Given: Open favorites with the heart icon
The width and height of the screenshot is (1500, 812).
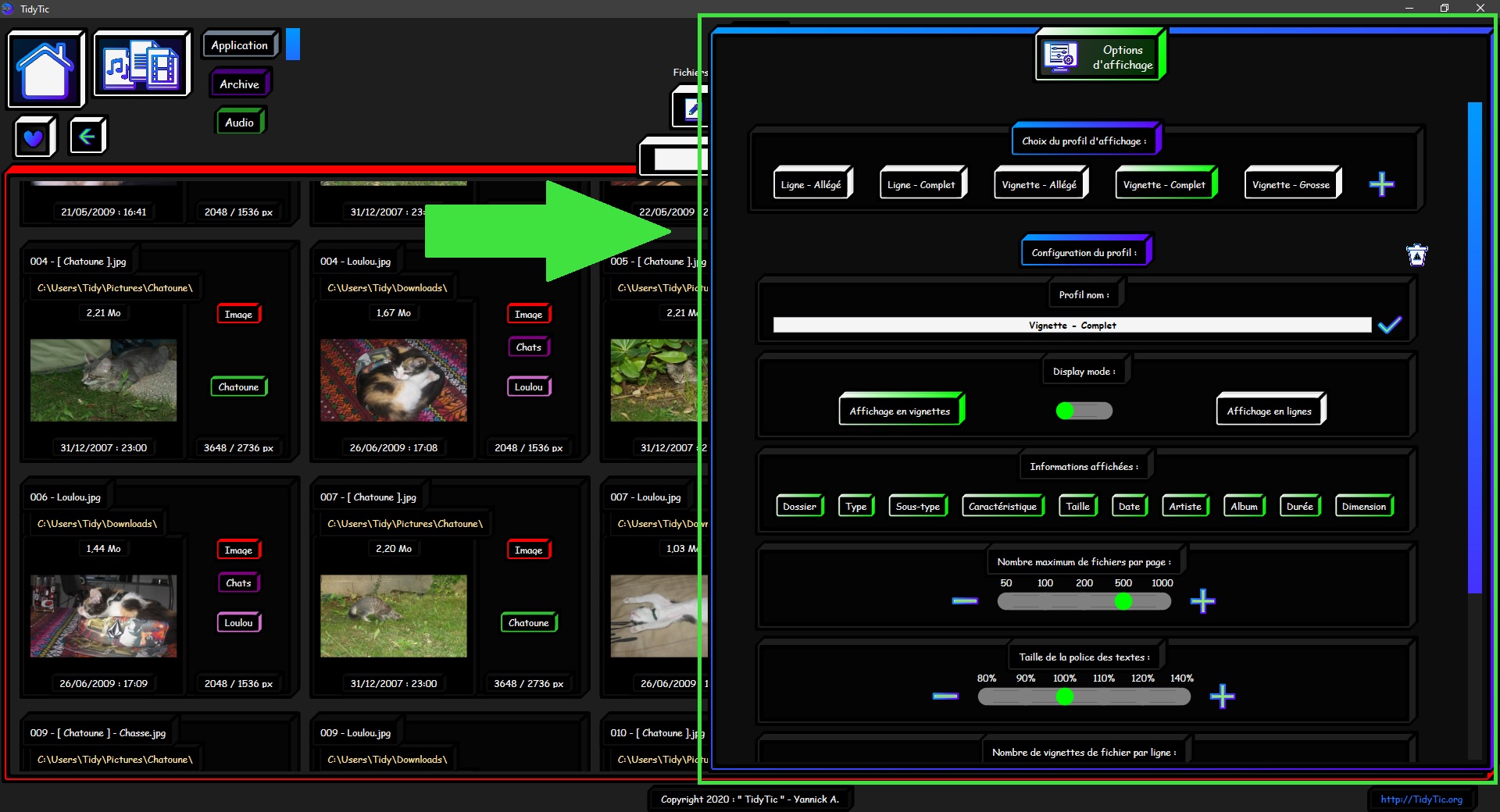Looking at the screenshot, I should [34, 137].
